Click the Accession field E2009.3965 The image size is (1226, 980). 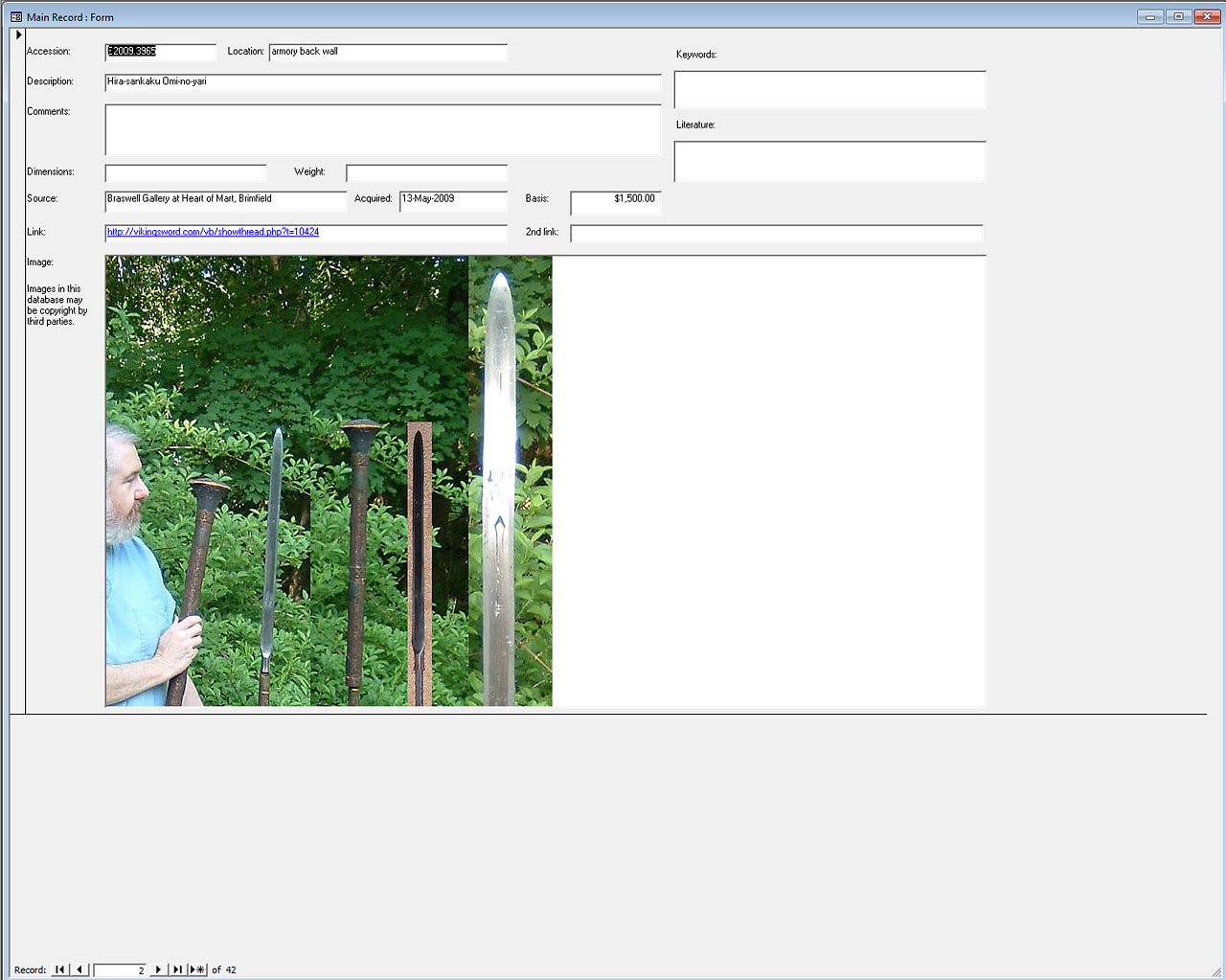point(161,52)
